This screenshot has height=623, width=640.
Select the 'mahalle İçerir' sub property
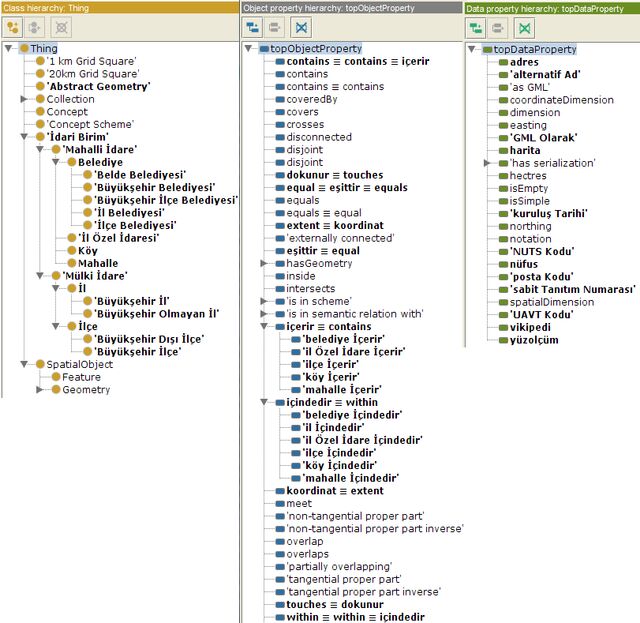click(337, 389)
